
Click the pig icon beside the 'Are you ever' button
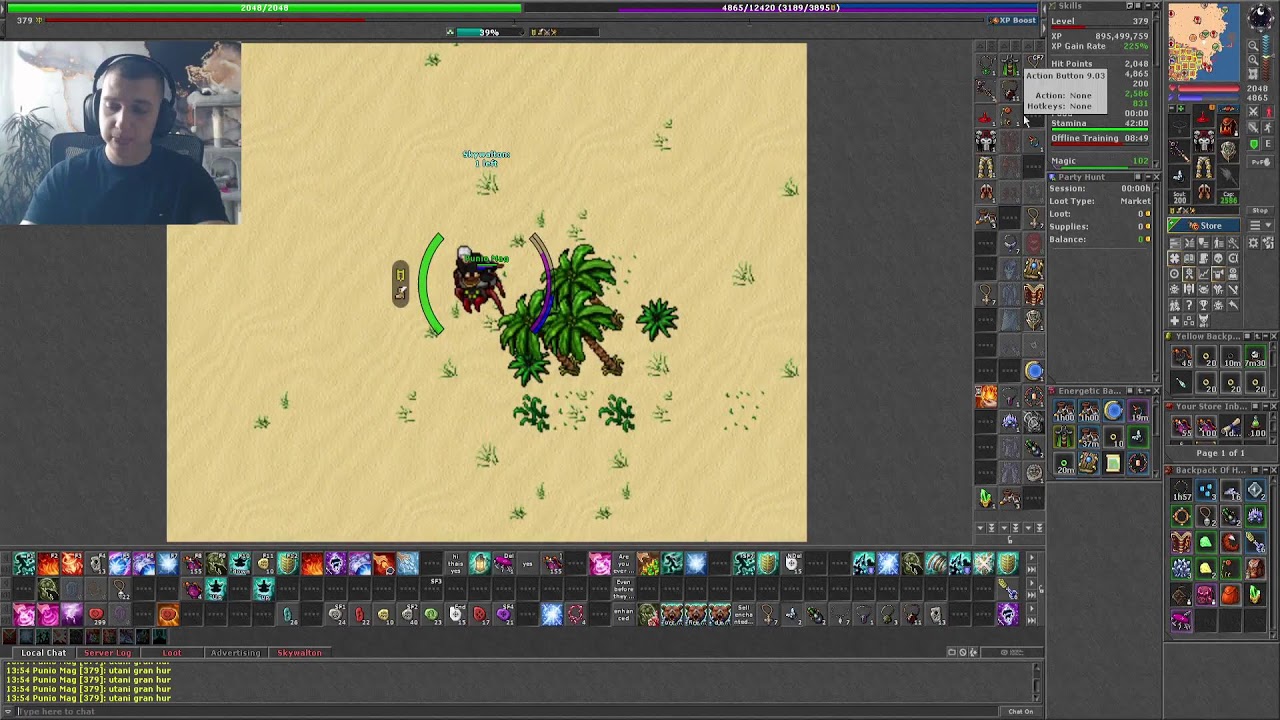click(600, 565)
